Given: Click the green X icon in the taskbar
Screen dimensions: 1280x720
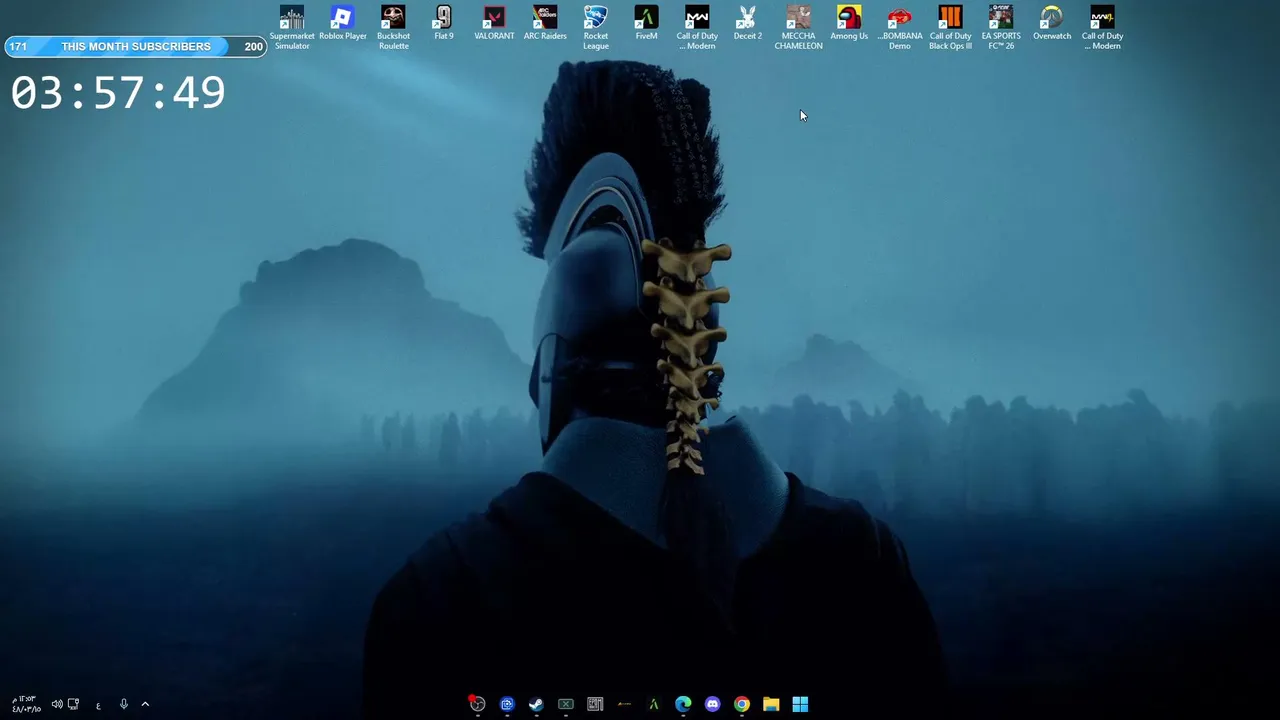Looking at the screenshot, I should pyautogui.click(x=565, y=704).
